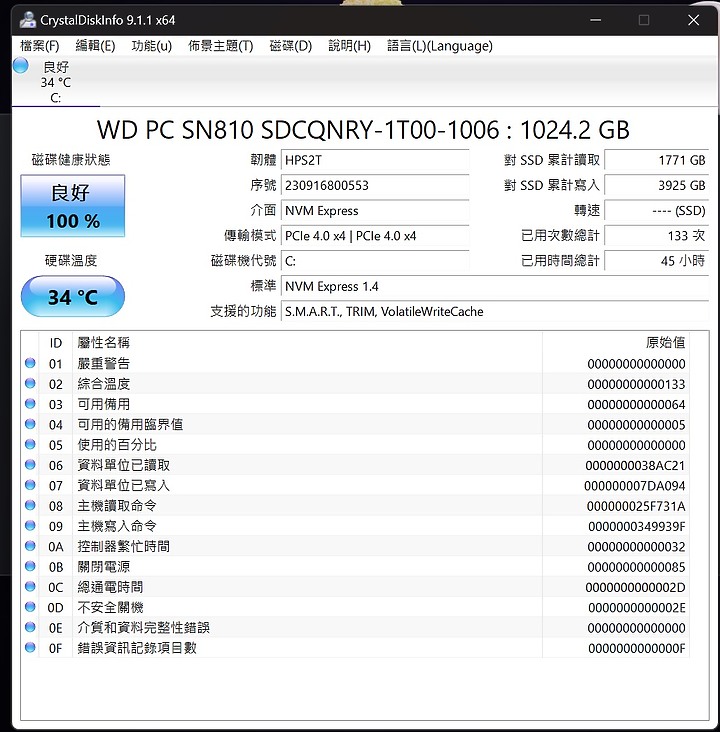Click the 硬碟溫度 label
The height and width of the screenshot is (732, 720).
pyautogui.click(x=71, y=260)
